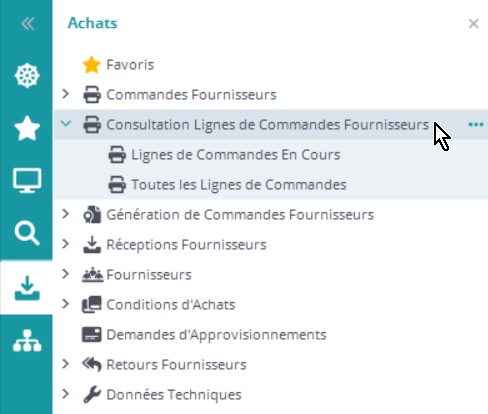
Task: Collapse the sidebar with double chevron icon
Action: [27, 24]
